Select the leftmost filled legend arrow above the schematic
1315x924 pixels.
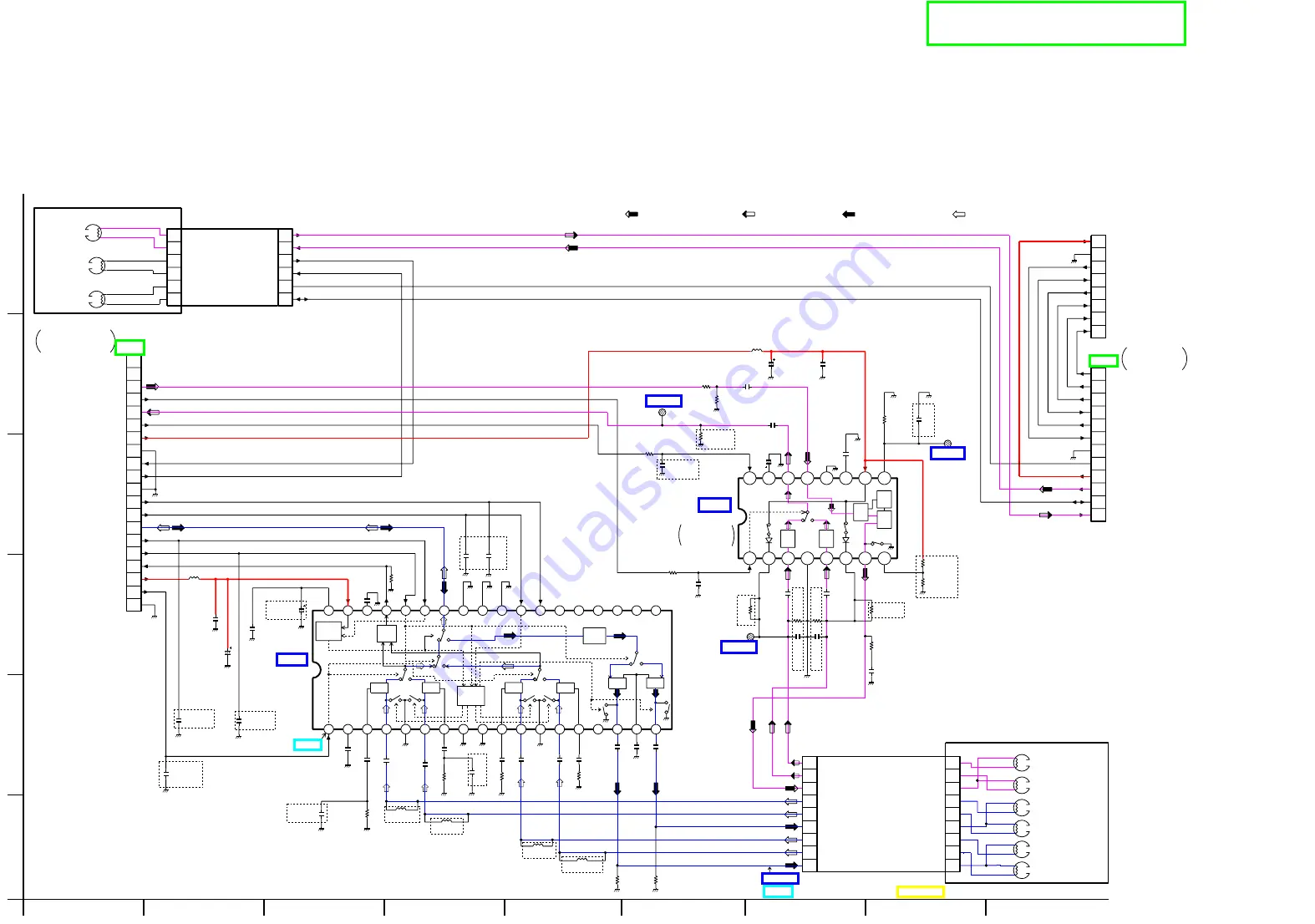click(x=632, y=215)
